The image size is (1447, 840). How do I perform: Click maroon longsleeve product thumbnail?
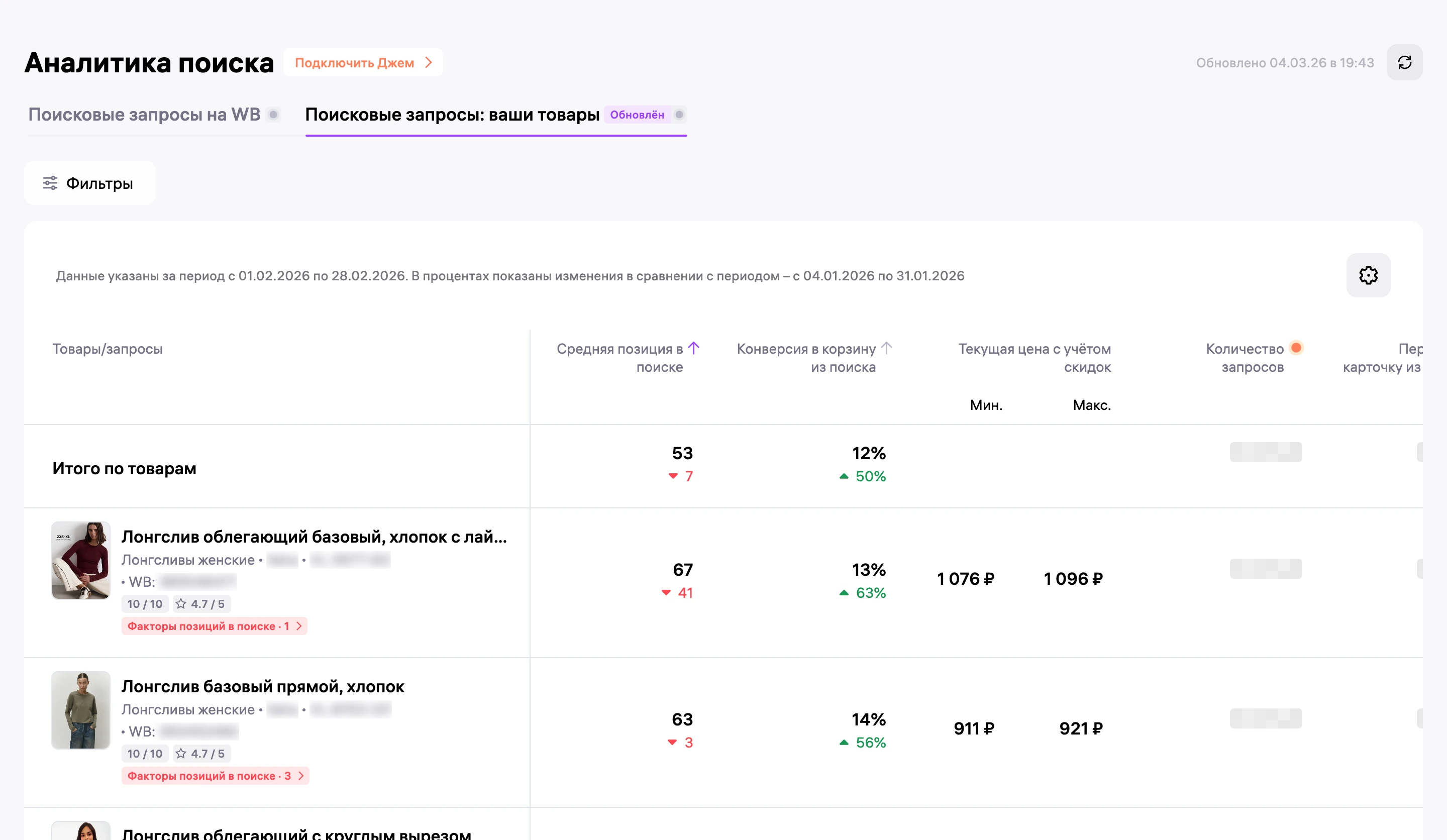point(81,560)
